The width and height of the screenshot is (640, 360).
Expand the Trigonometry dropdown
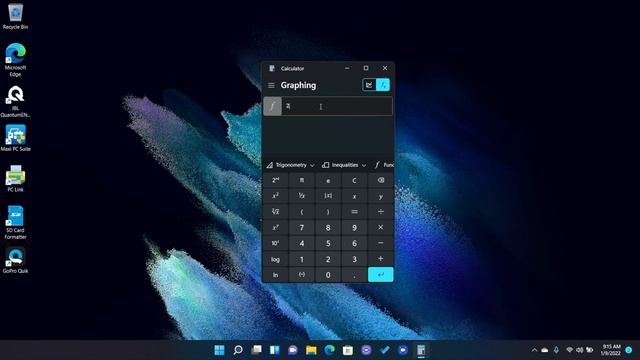coord(290,165)
